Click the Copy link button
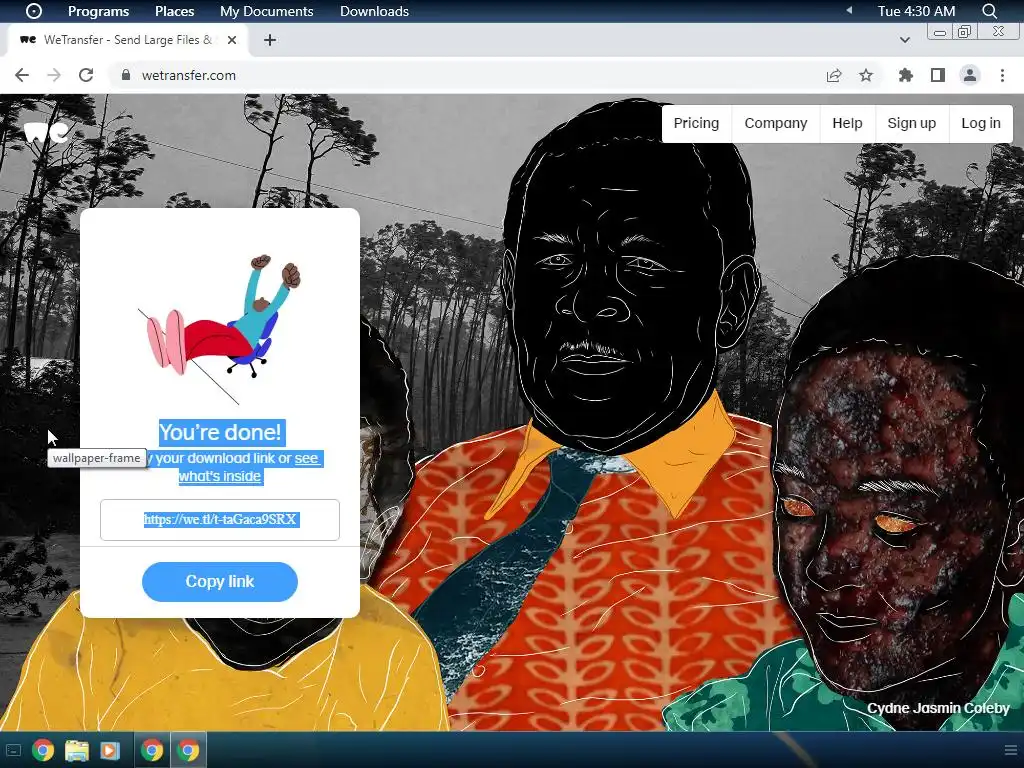1024x768 pixels. pos(220,582)
